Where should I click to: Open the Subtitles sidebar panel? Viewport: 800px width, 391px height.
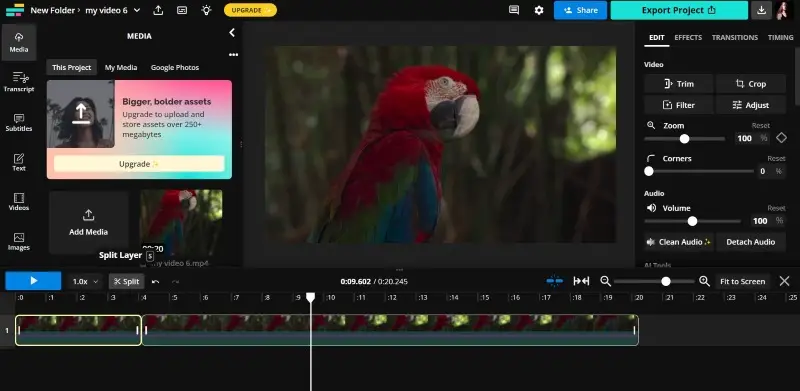click(x=19, y=122)
